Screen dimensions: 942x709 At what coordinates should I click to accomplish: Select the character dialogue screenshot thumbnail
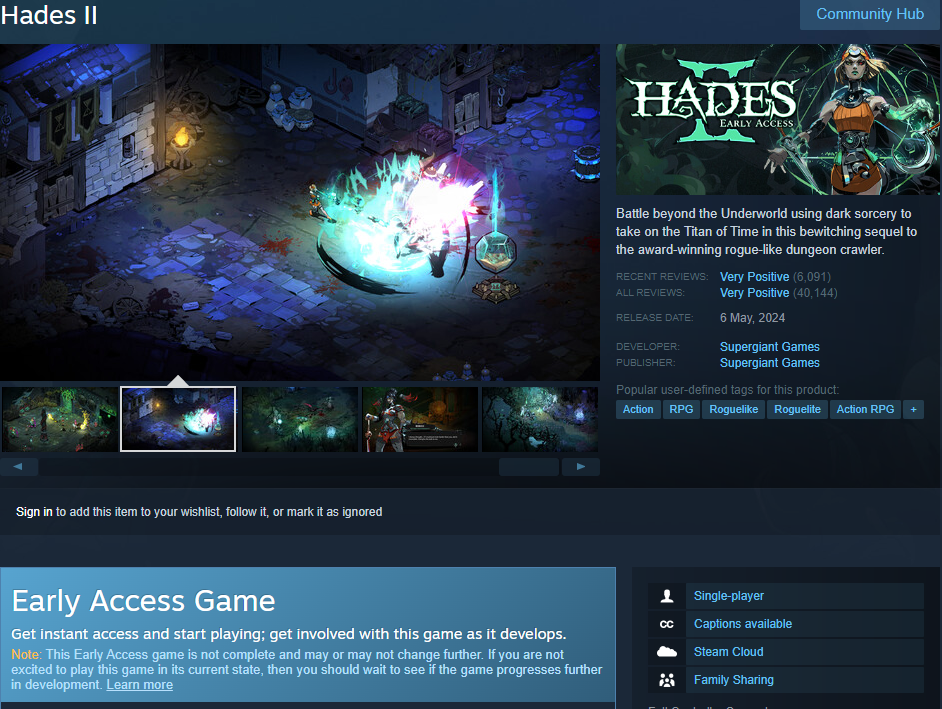pos(420,419)
